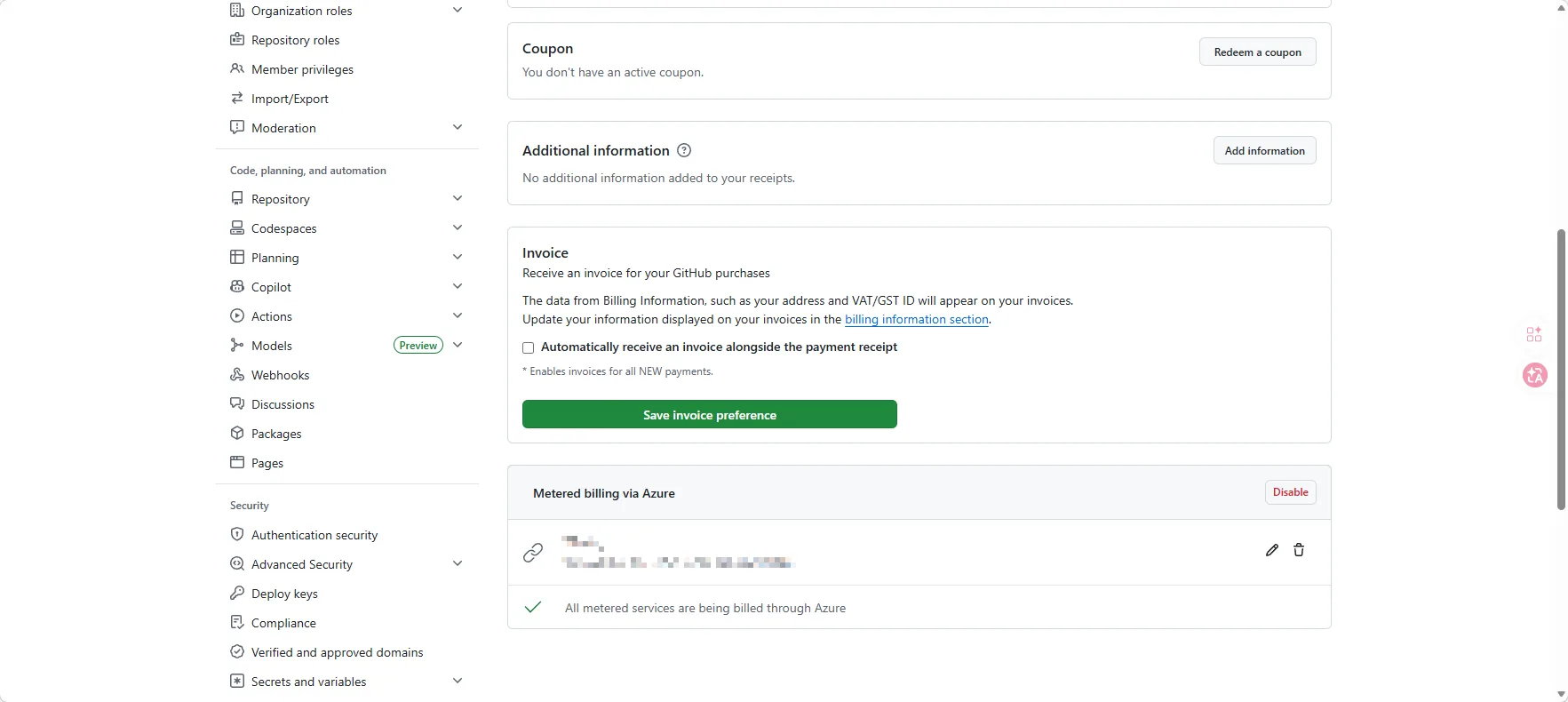
Task: Click the pink translate icon on right edge
Action: click(1534, 375)
